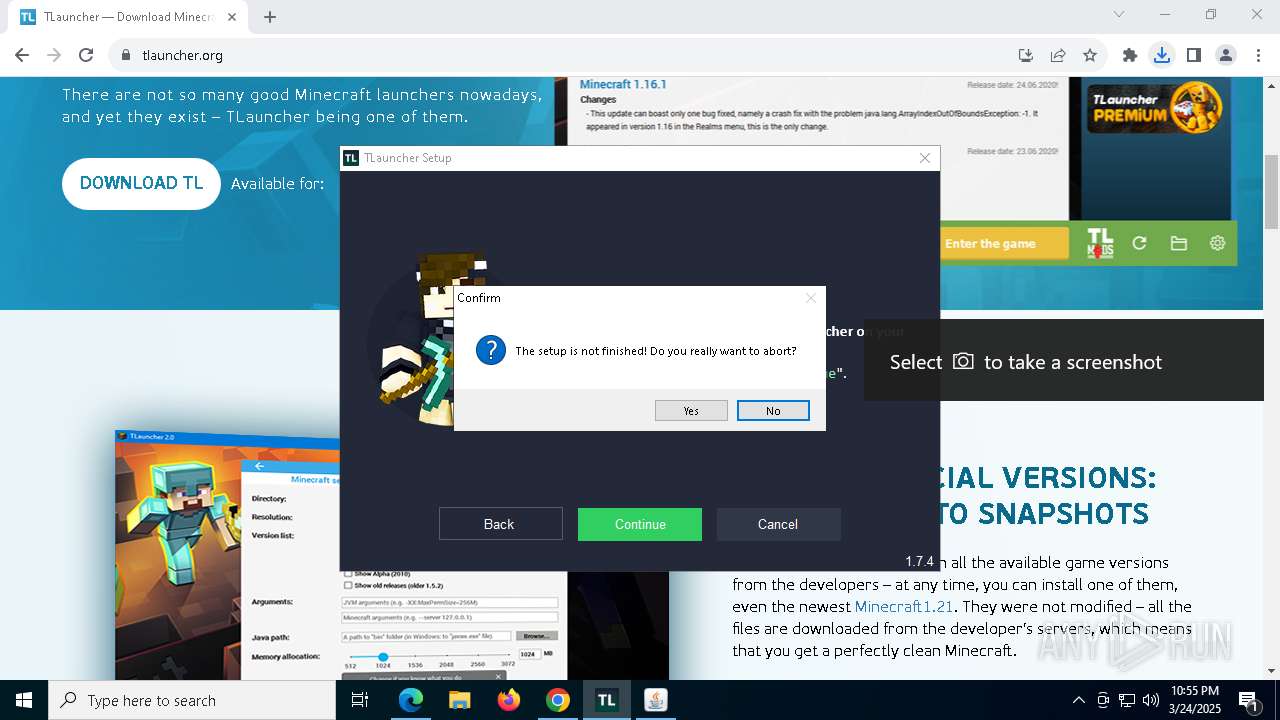Open File Explorer from taskbar
Image resolution: width=1280 pixels, height=720 pixels.
(x=459, y=700)
